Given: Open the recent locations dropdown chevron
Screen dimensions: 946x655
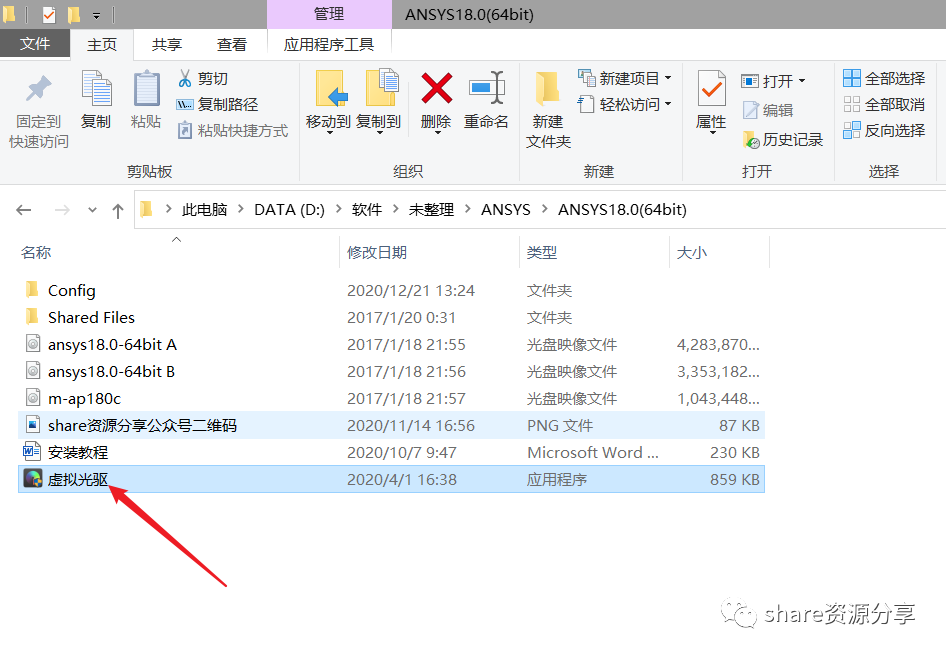Looking at the screenshot, I should [92, 210].
